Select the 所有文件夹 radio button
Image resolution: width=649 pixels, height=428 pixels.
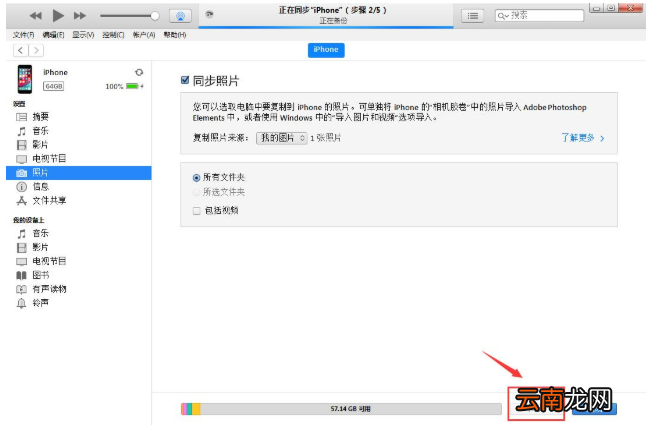point(197,178)
